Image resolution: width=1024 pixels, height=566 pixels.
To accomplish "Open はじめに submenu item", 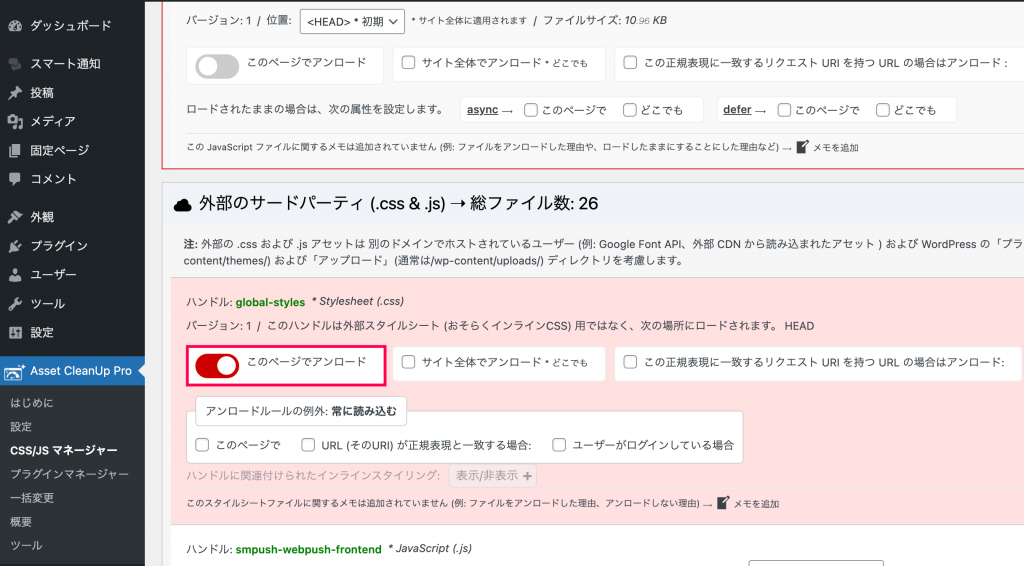I will 32,403.
